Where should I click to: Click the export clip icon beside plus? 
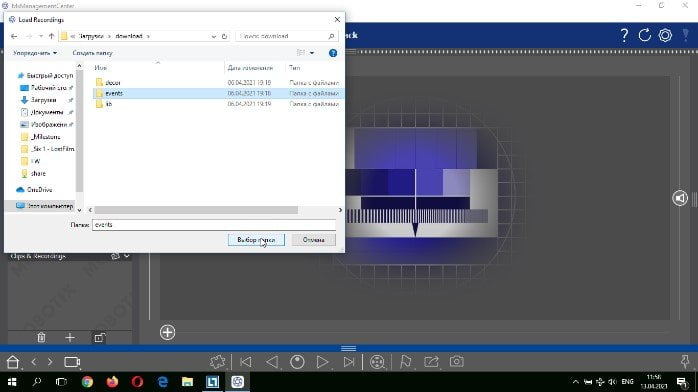(99, 338)
